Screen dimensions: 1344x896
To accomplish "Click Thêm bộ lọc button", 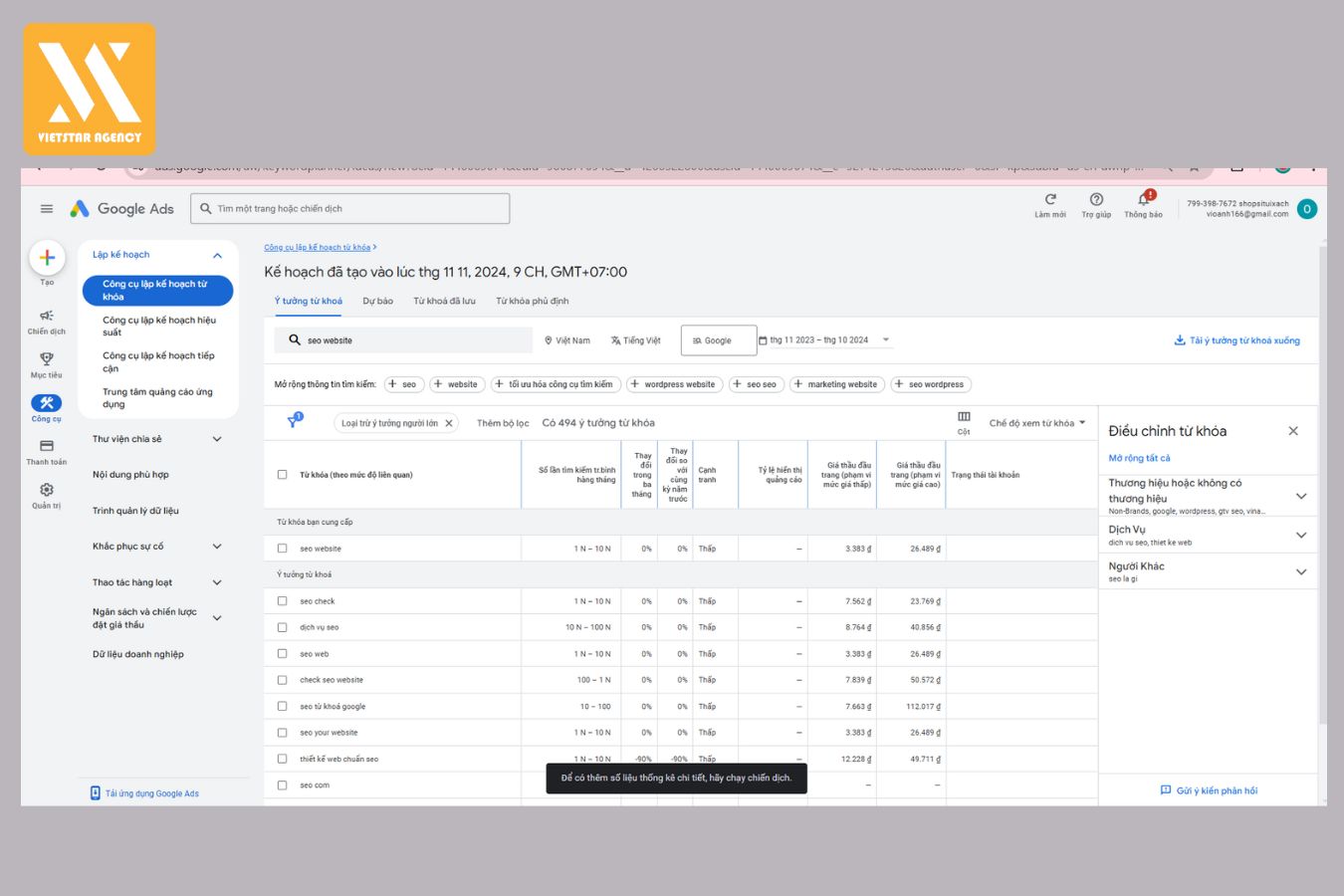I will [x=503, y=423].
